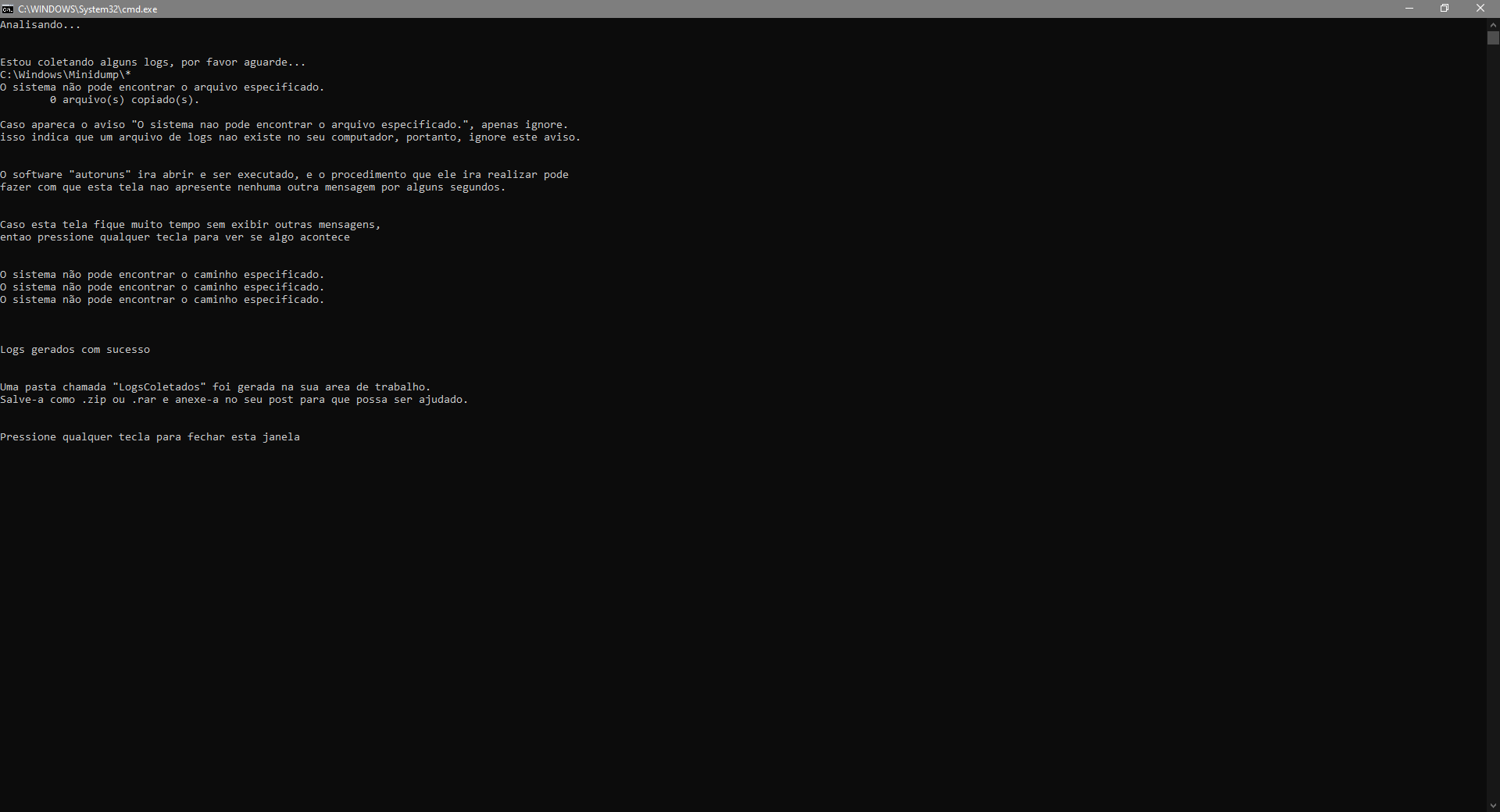Screen dimensions: 1500x812
Task: Click the 'C:\Windows\Minidump\*' path line
Action: click(66, 75)
